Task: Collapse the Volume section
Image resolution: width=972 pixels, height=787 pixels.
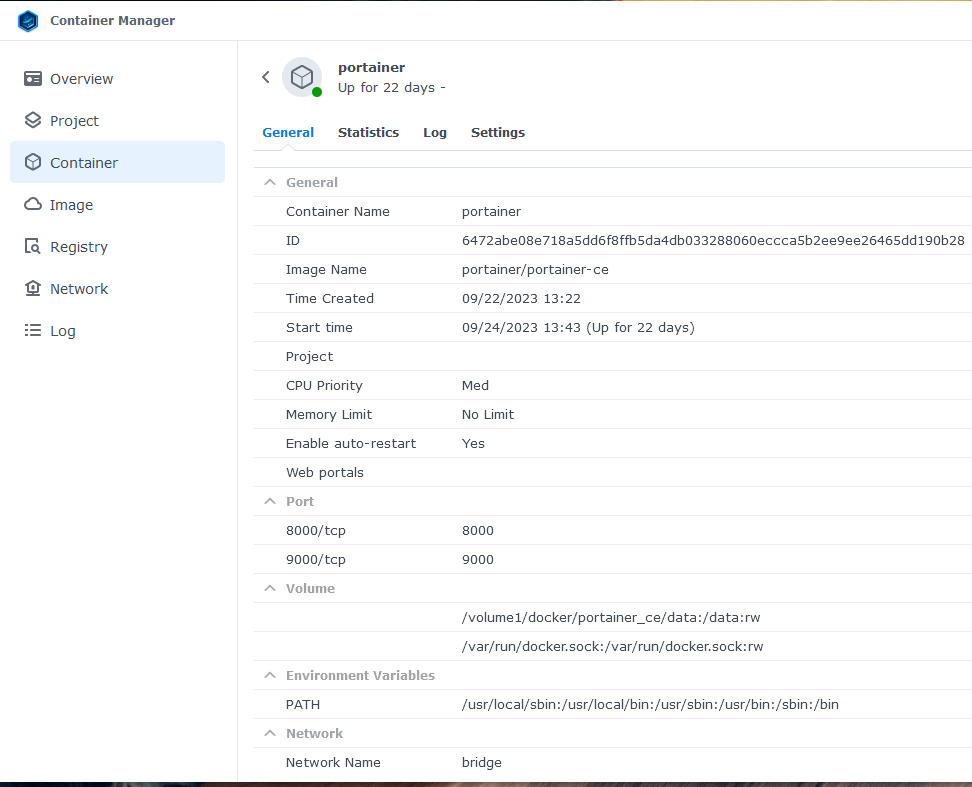Action: 268,589
